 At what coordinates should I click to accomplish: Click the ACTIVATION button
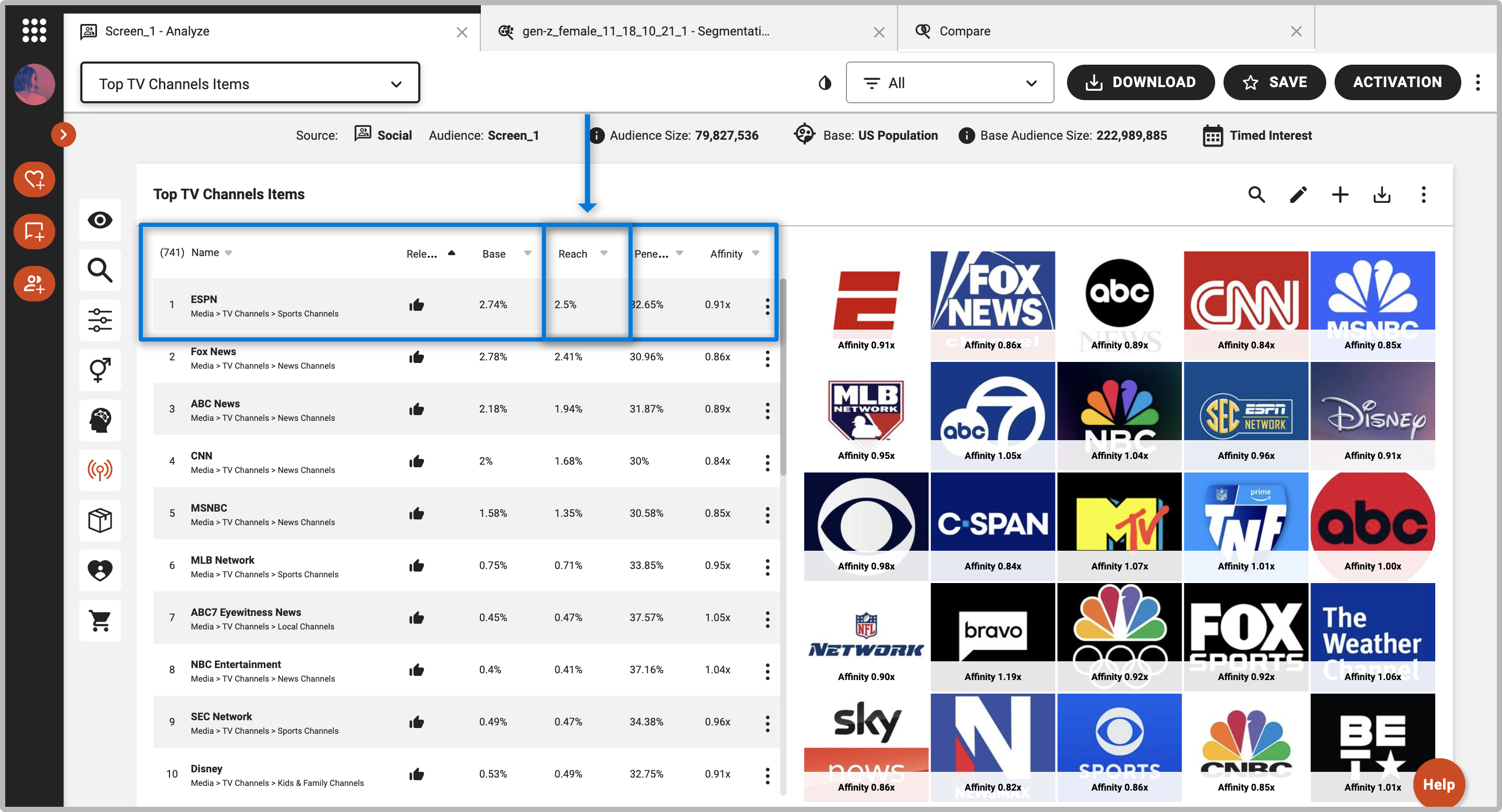1397,82
